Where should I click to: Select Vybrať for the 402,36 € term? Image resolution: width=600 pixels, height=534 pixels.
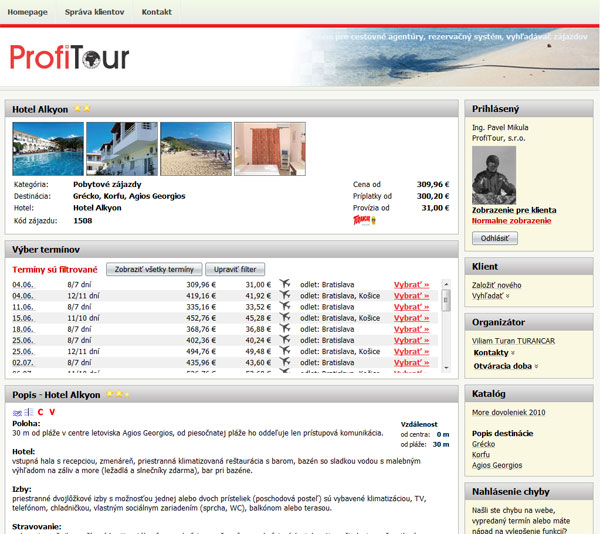click(411, 340)
